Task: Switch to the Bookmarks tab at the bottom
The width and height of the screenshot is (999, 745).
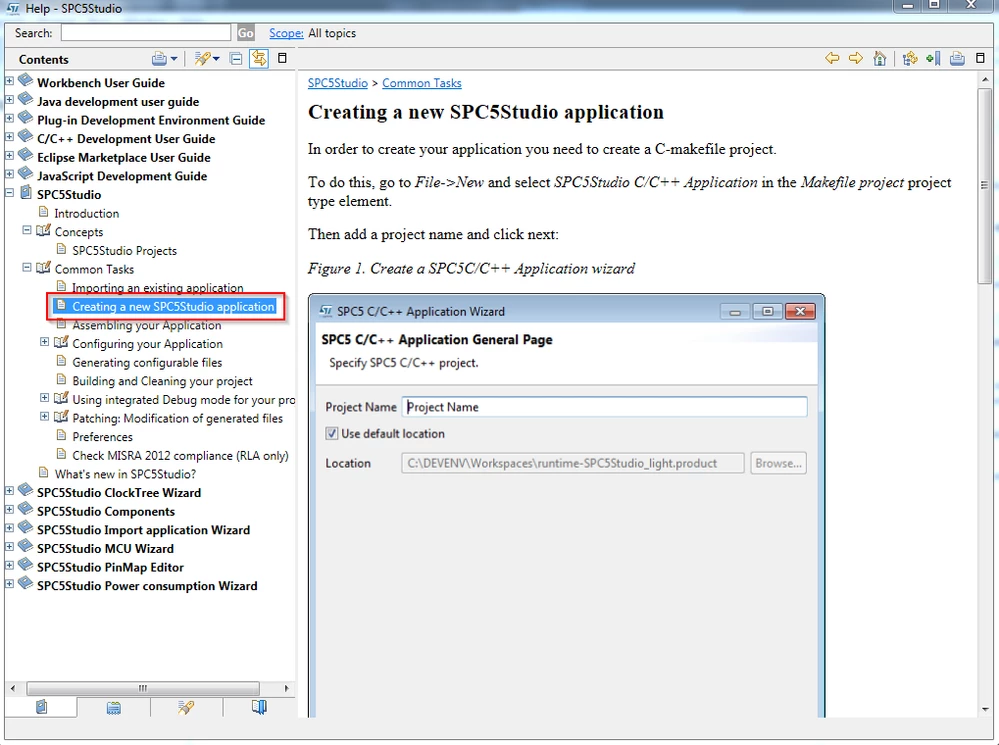Action: 259,707
